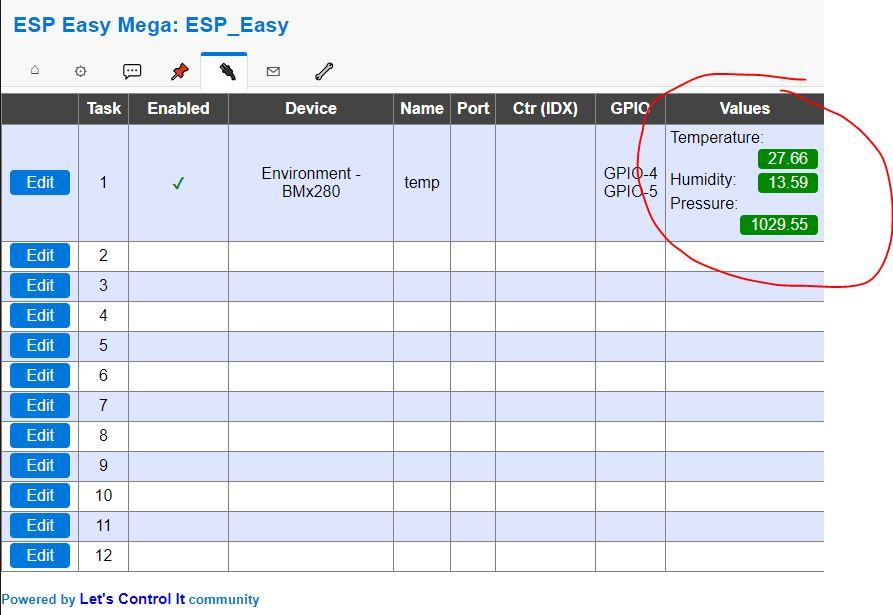893x615 pixels.
Task: Open the Tools wrench tab
Action: 324,71
